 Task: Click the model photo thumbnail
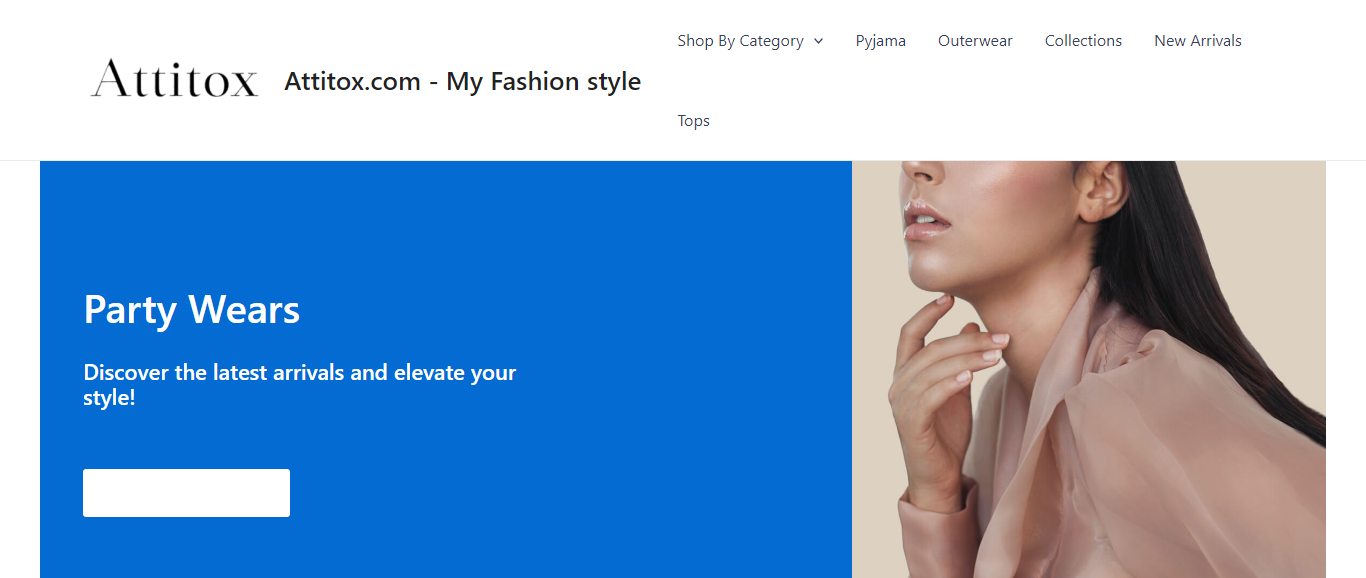(x=1088, y=369)
